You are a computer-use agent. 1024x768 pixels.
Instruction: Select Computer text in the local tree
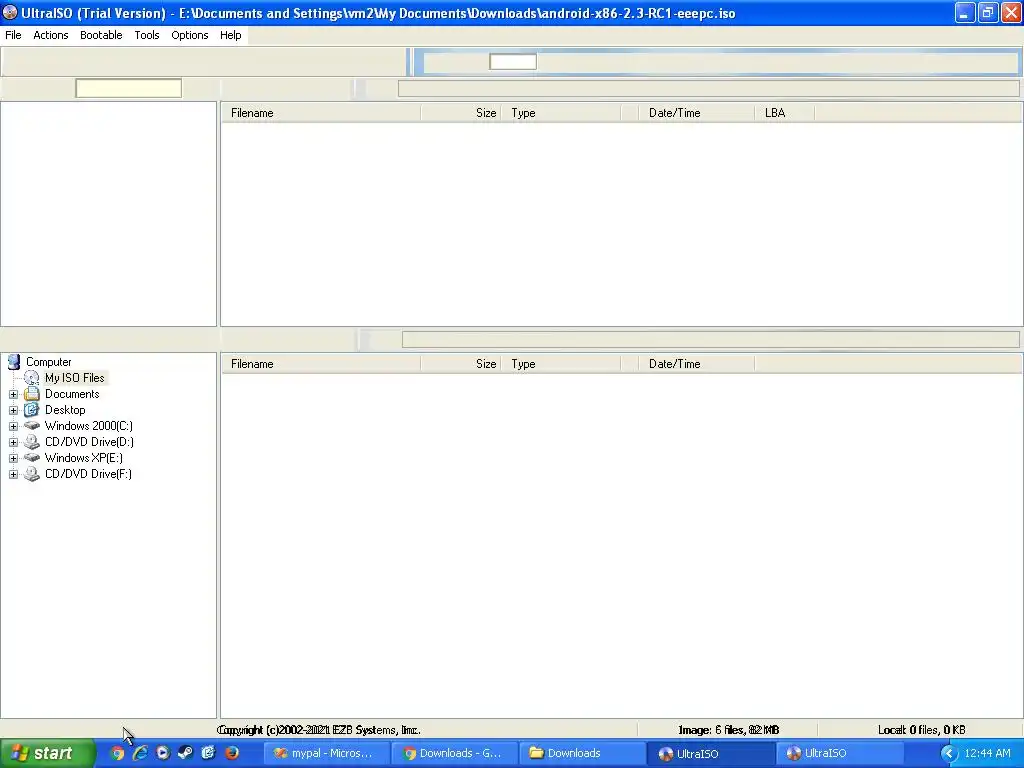(x=49, y=362)
